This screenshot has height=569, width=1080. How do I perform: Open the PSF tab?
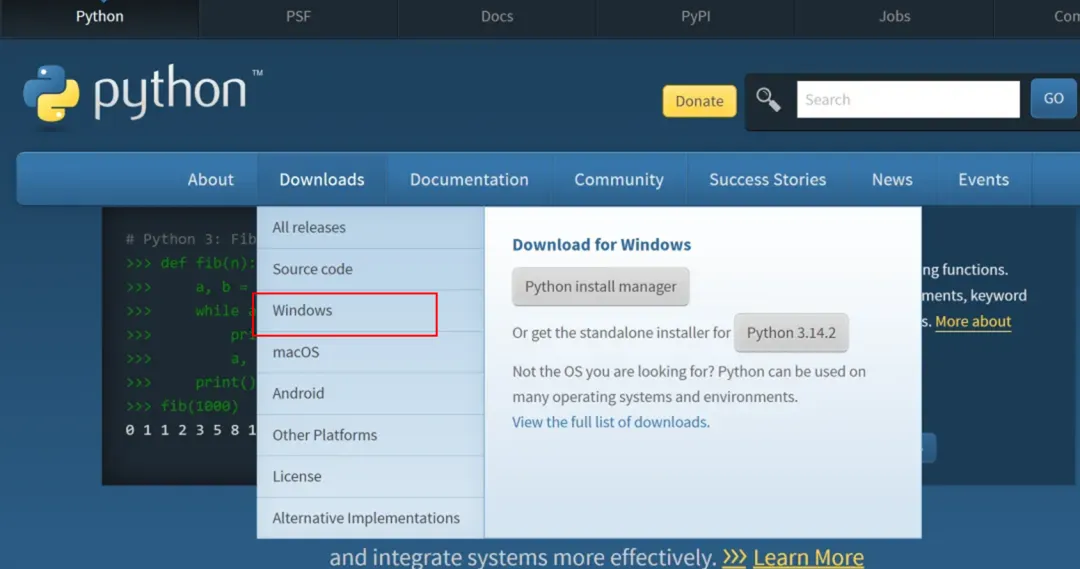[298, 17]
